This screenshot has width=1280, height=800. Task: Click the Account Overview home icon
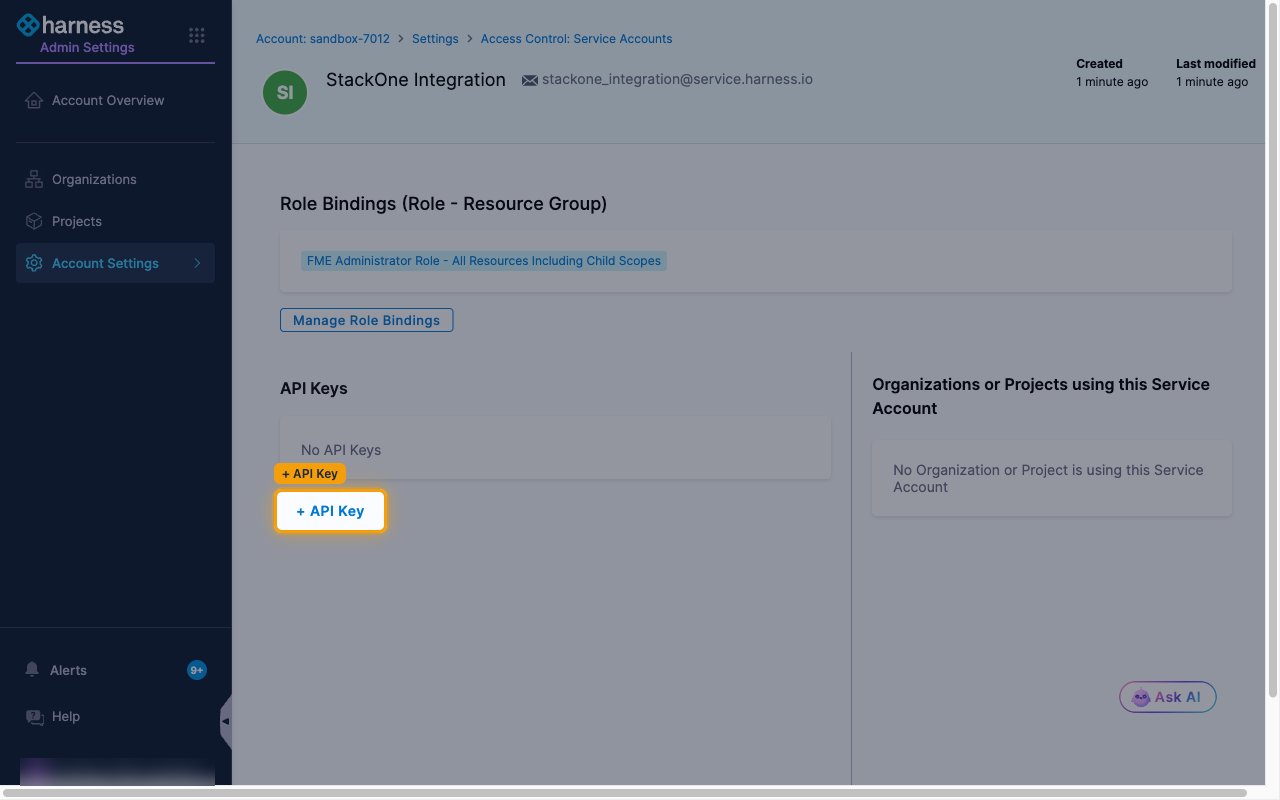(34, 100)
